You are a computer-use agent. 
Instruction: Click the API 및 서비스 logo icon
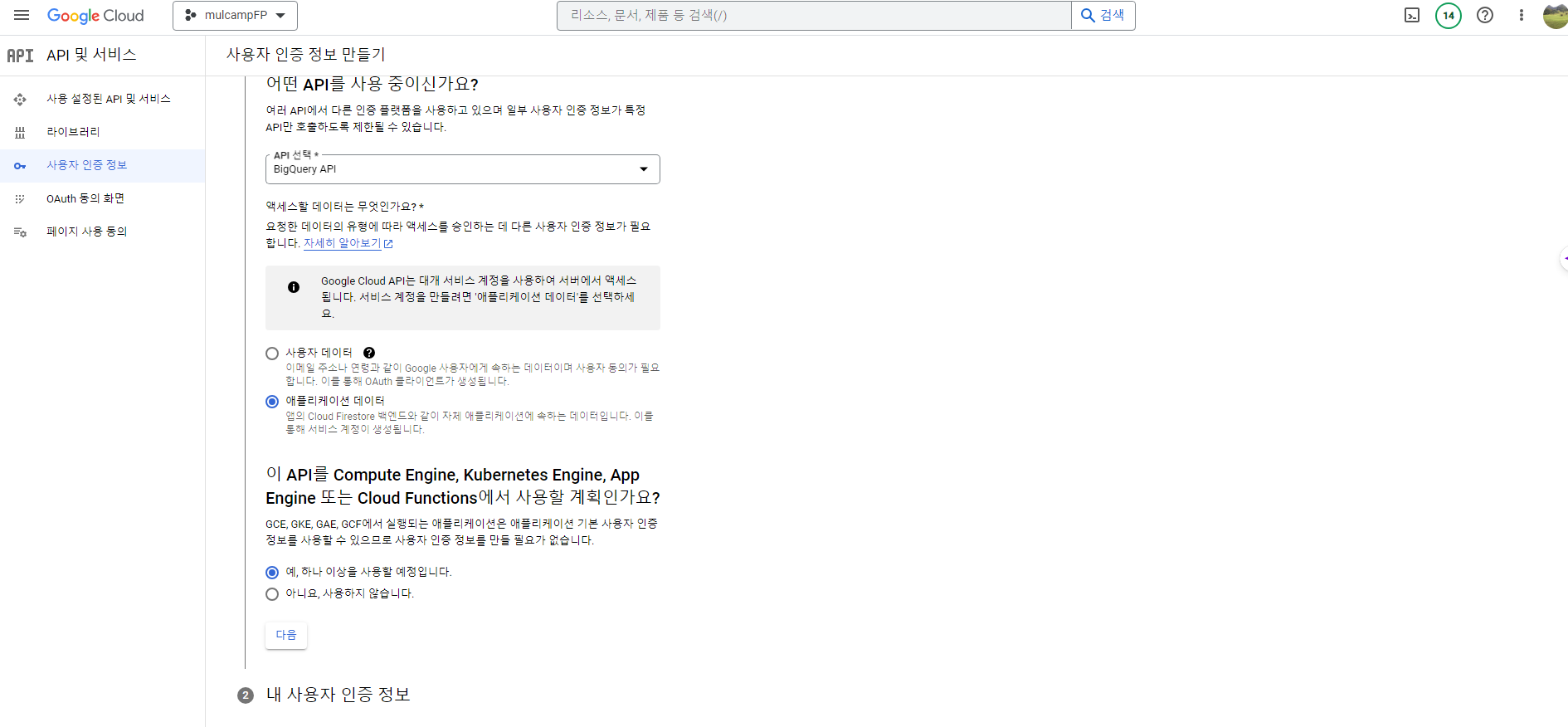pyautogui.click(x=20, y=56)
